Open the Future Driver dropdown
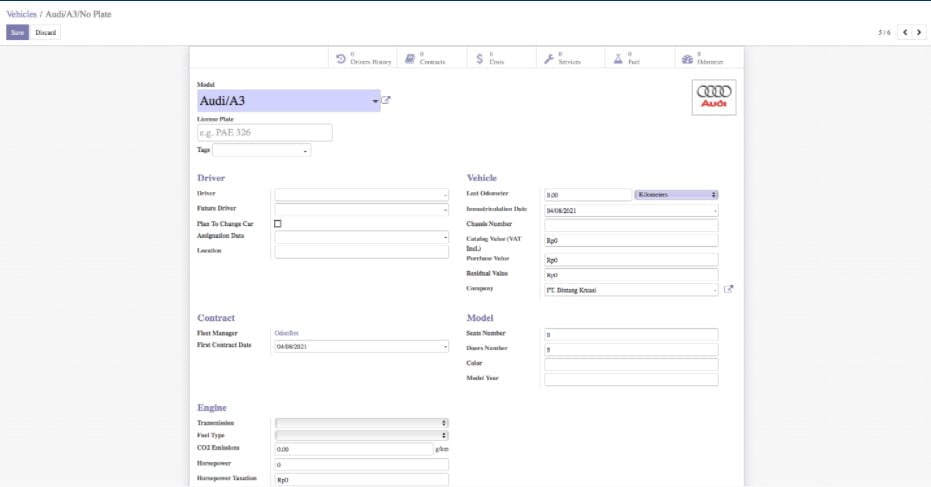 (x=362, y=210)
